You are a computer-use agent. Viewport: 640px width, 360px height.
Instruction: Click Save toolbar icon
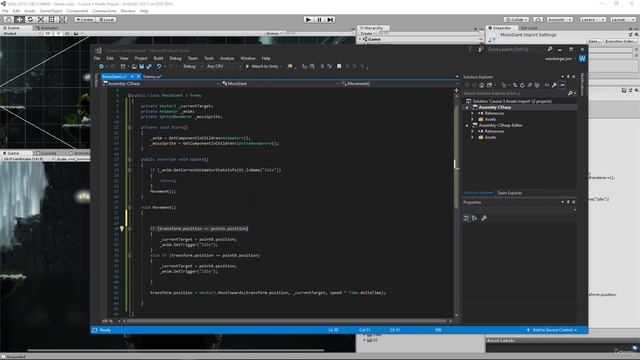142,67
